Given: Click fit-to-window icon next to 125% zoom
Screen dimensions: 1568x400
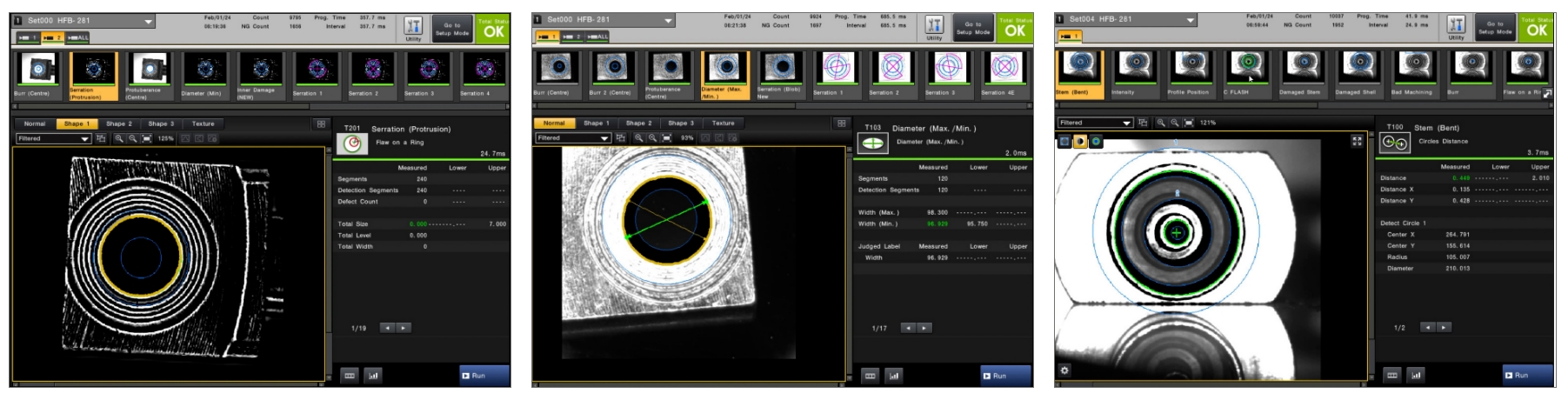Looking at the screenshot, I should [x=146, y=138].
